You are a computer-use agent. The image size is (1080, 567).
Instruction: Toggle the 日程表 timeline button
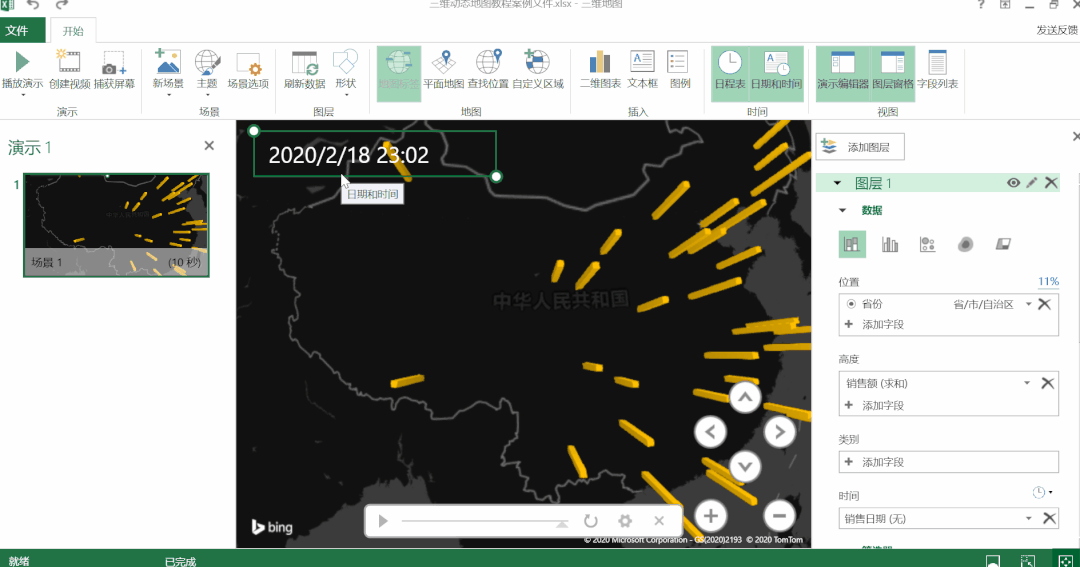pyautogui.click(x=729, y=74)
